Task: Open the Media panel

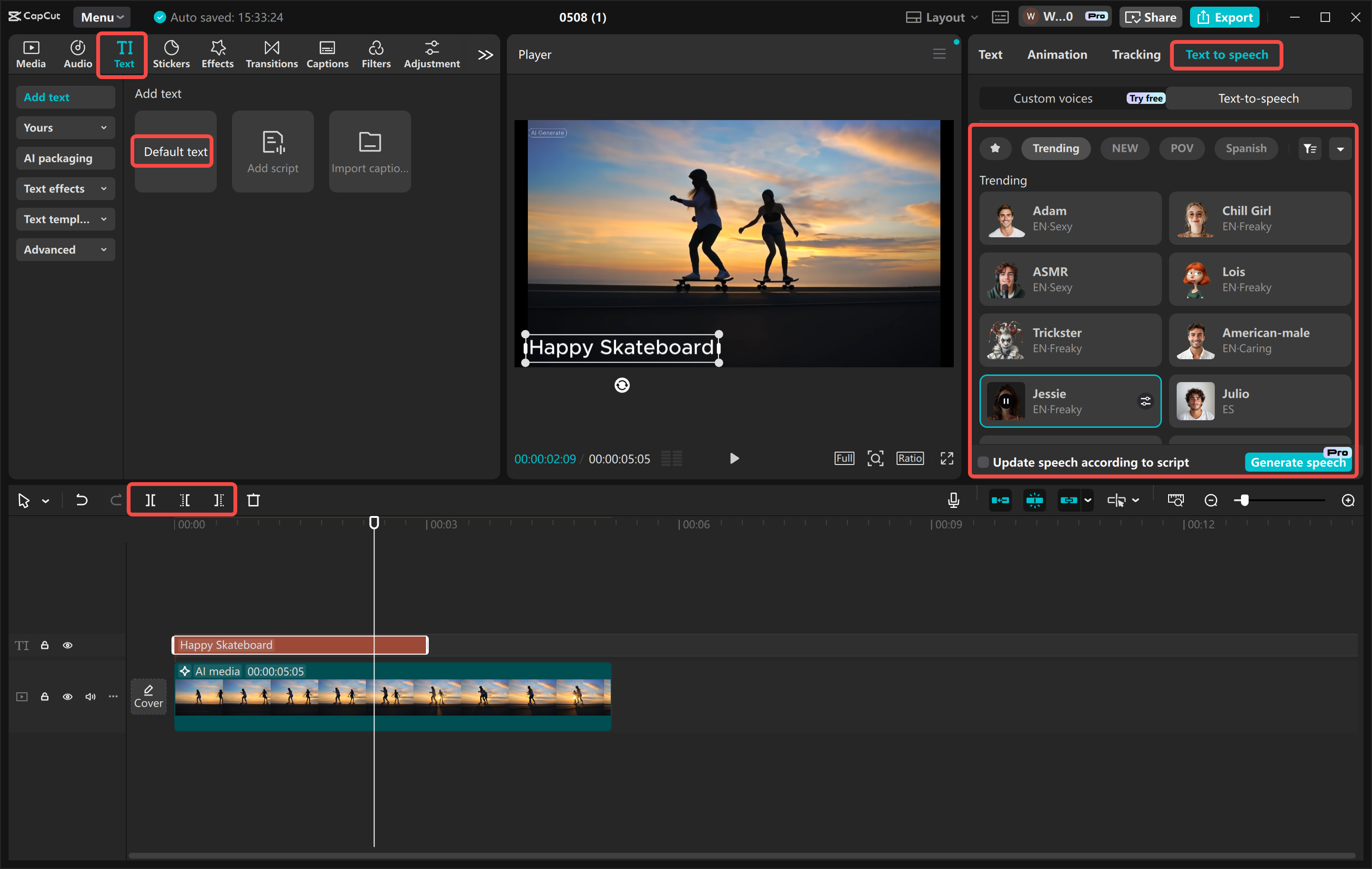Action: click(31, 53)
